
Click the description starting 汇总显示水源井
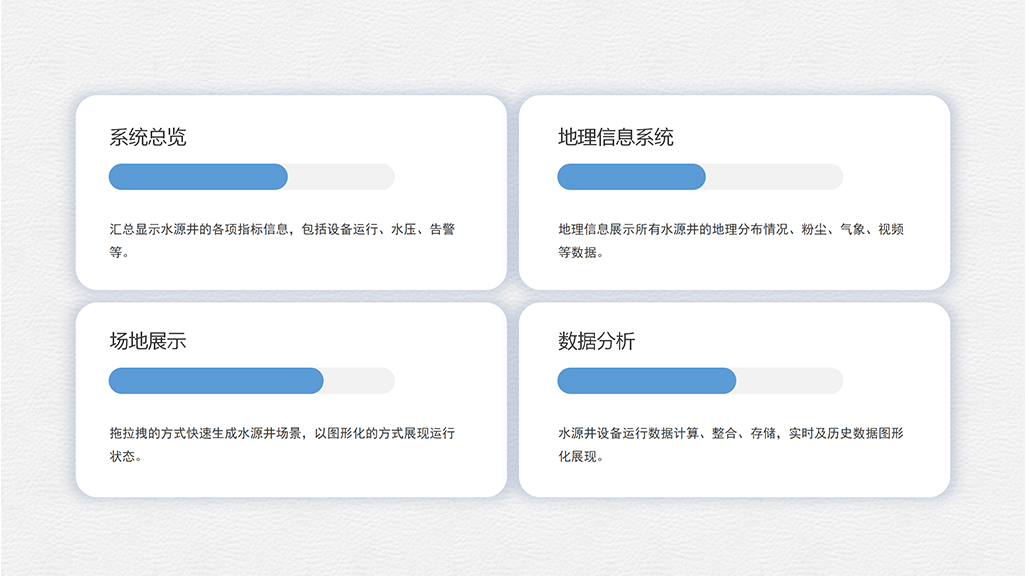pos(282,240)
